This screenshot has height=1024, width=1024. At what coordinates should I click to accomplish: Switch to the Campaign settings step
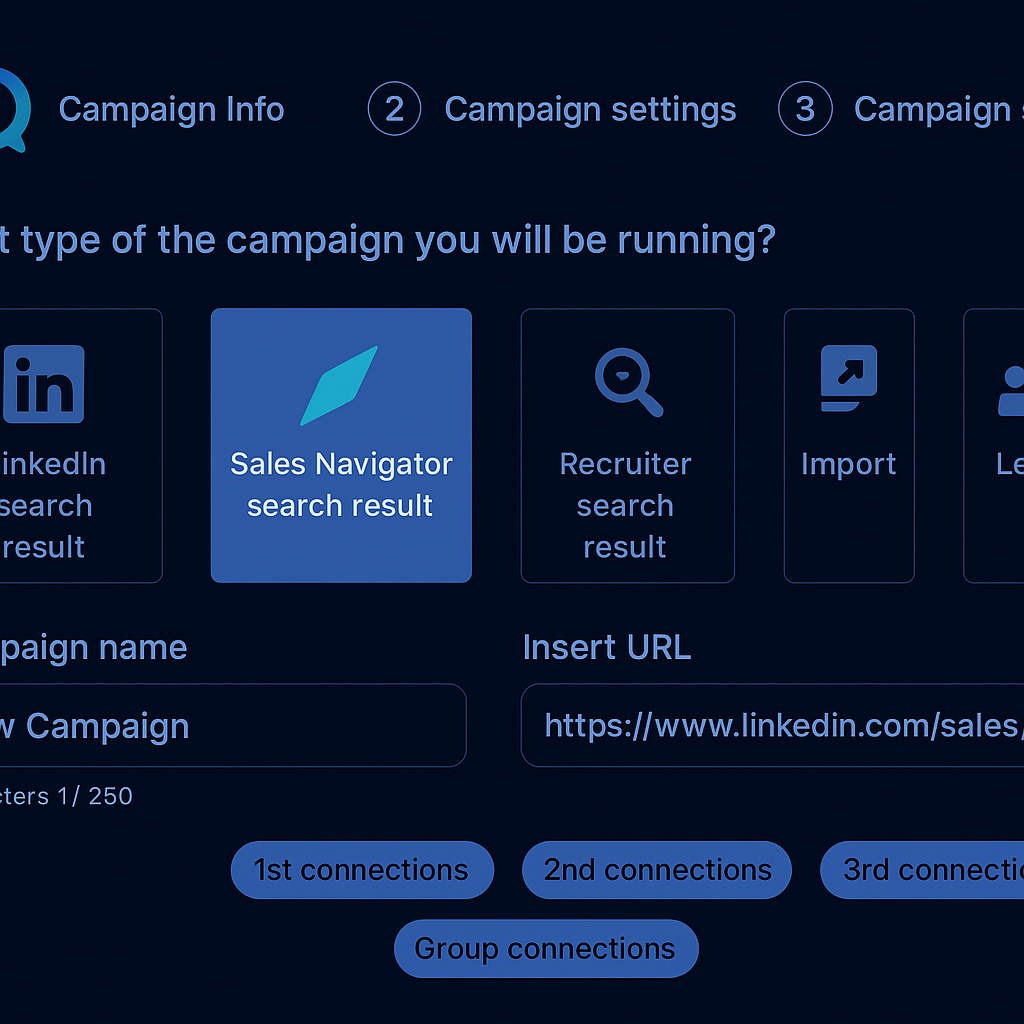[x=590, y=109]
